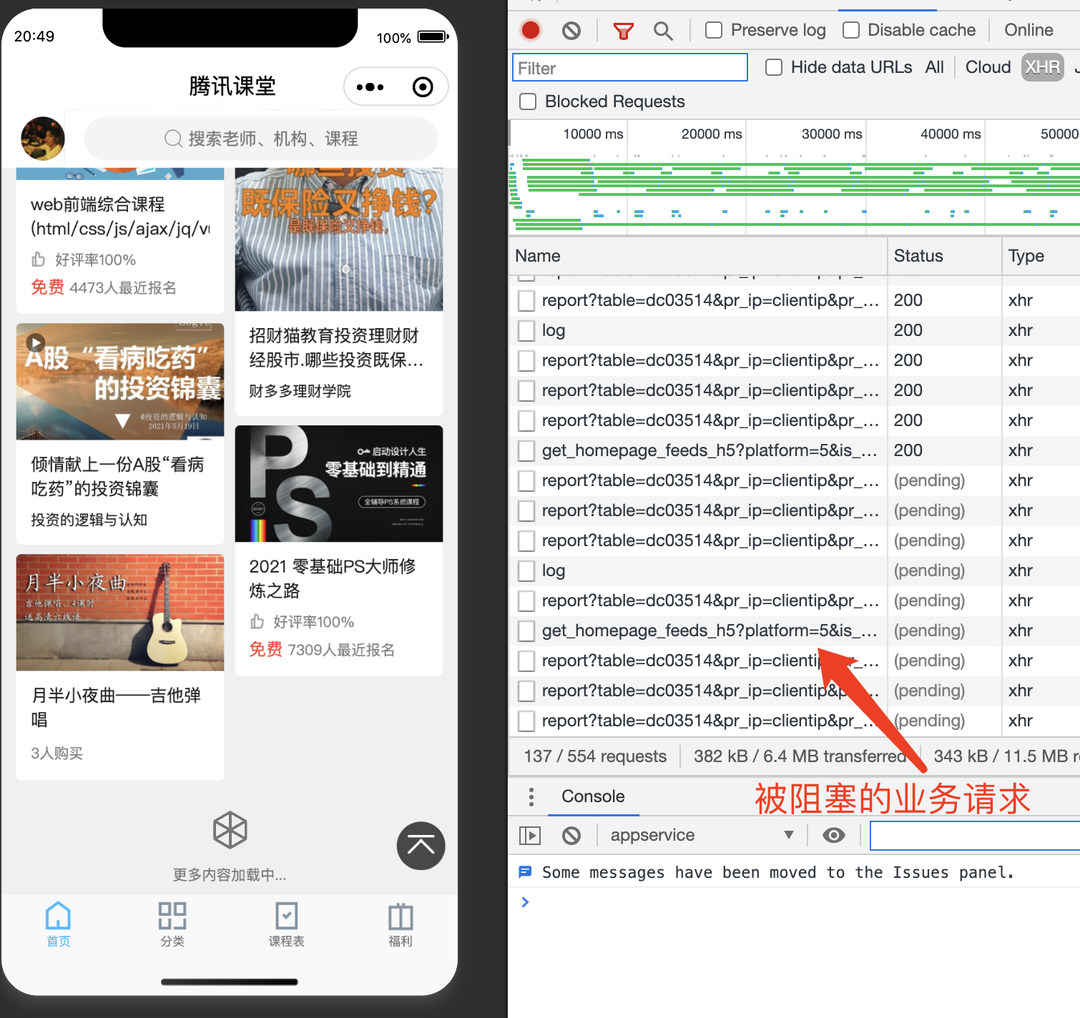Open the appservice context dropdown
1080x1018 pixels.
[702, 835]
